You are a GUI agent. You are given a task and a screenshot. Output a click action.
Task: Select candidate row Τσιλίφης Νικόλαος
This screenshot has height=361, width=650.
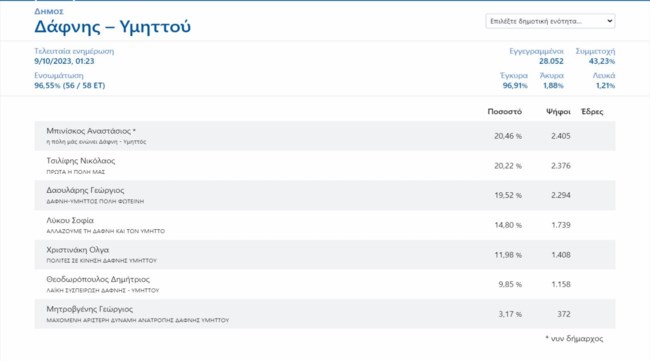[x=325, y=166]
